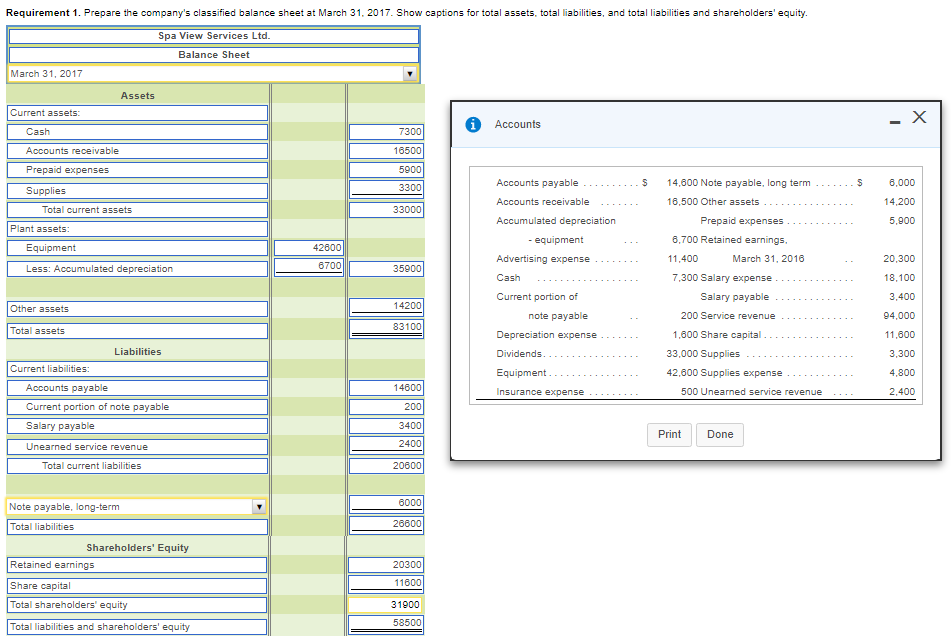Select the Unearned service revenue amount 2400

(386, 445)
